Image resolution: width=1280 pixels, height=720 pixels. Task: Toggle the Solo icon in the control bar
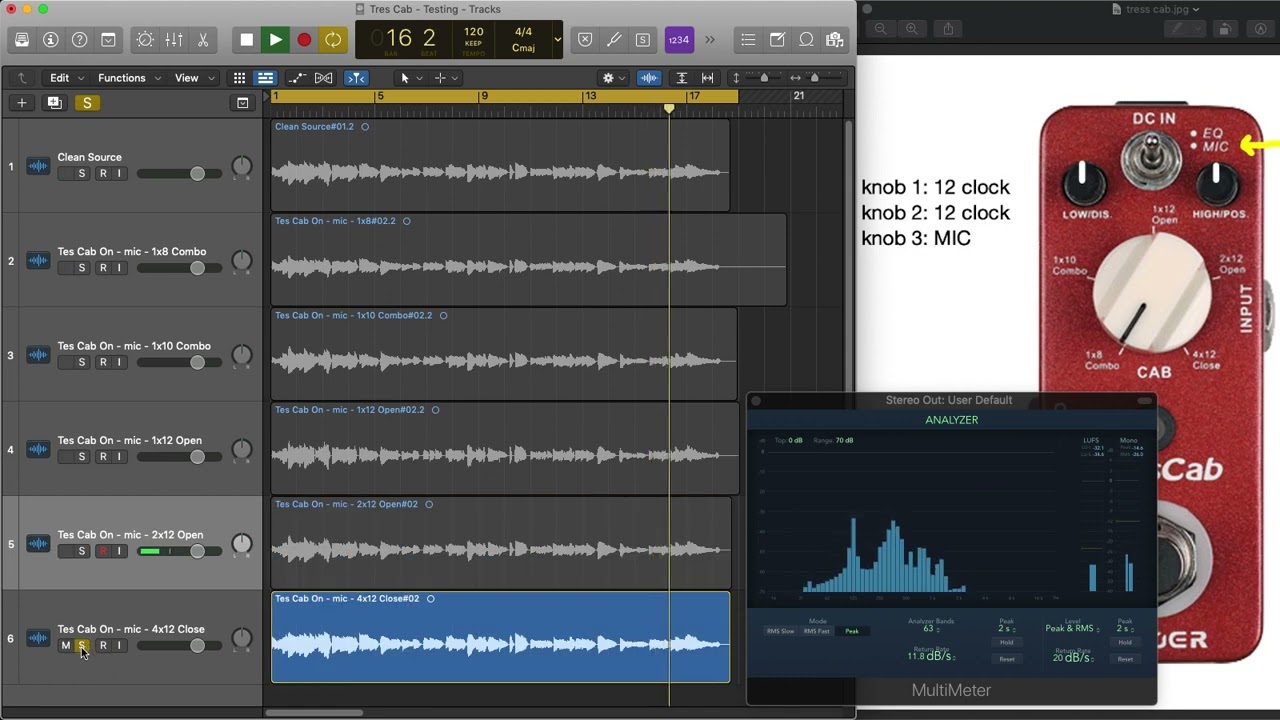pos(643,40)
